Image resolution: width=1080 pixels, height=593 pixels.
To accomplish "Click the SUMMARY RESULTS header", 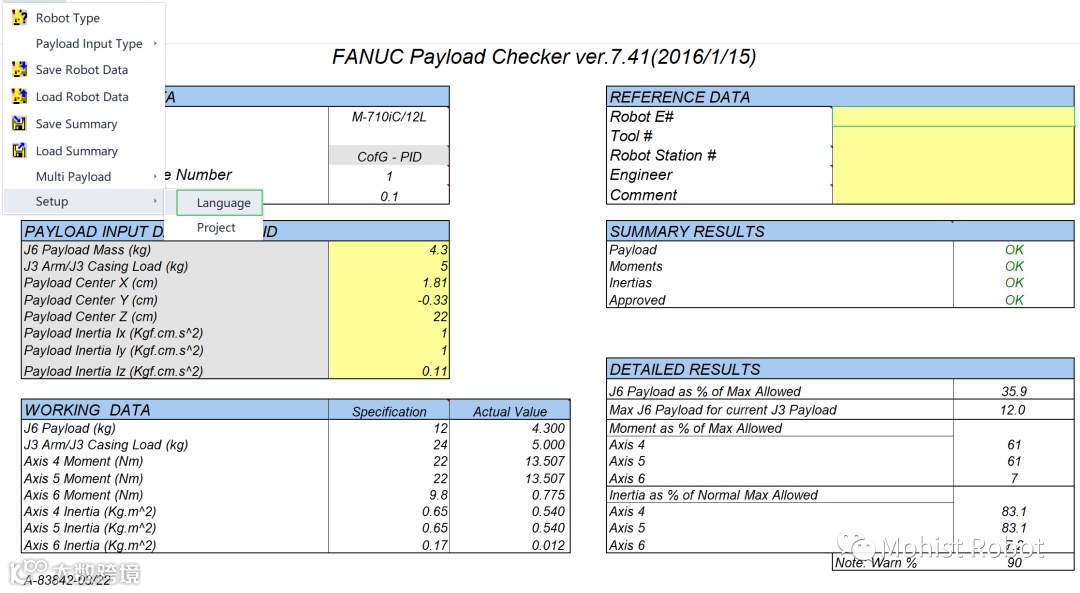I will click(x=840, y=231).
